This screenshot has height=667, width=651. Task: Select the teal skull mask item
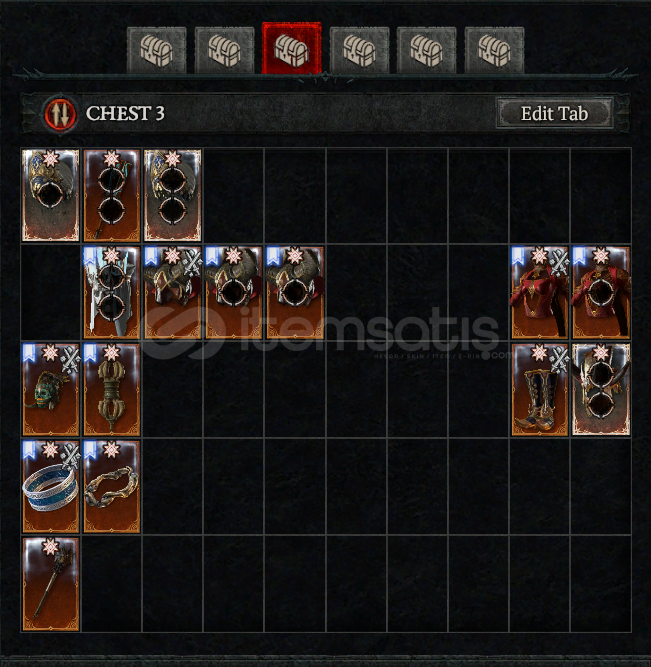coord(51,389)
